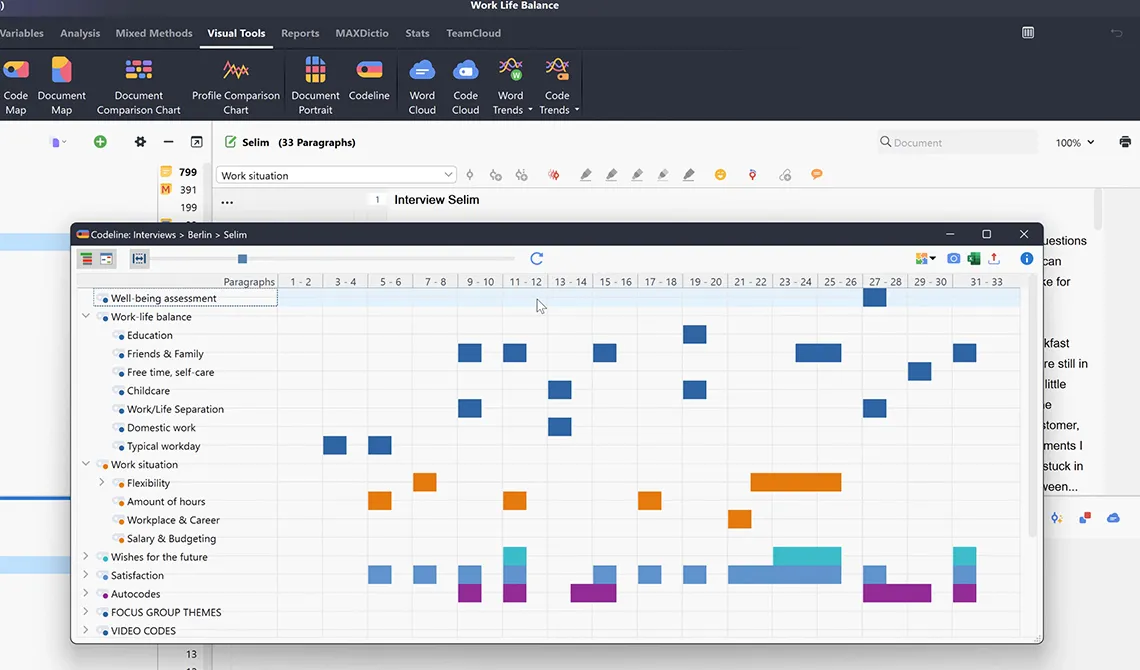Open the Word Trends dropdown arrow
This screenshot has height=670, width=1140.
[530, 110]
